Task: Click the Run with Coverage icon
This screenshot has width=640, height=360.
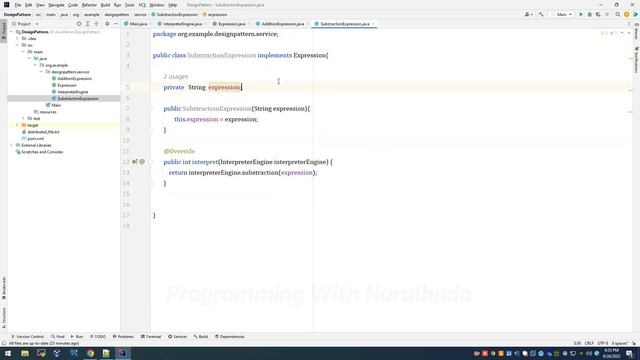Action: click(x=598, y=14)
